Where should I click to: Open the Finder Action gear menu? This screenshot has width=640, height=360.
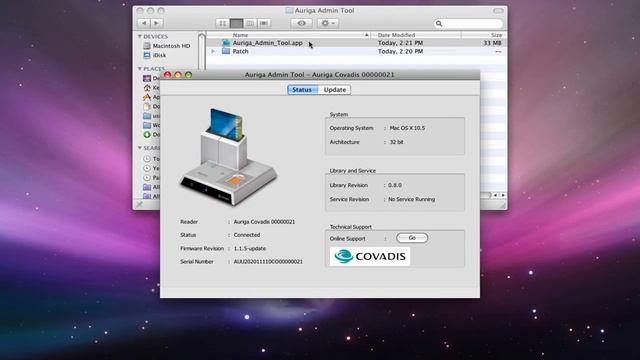coord(328,23)
